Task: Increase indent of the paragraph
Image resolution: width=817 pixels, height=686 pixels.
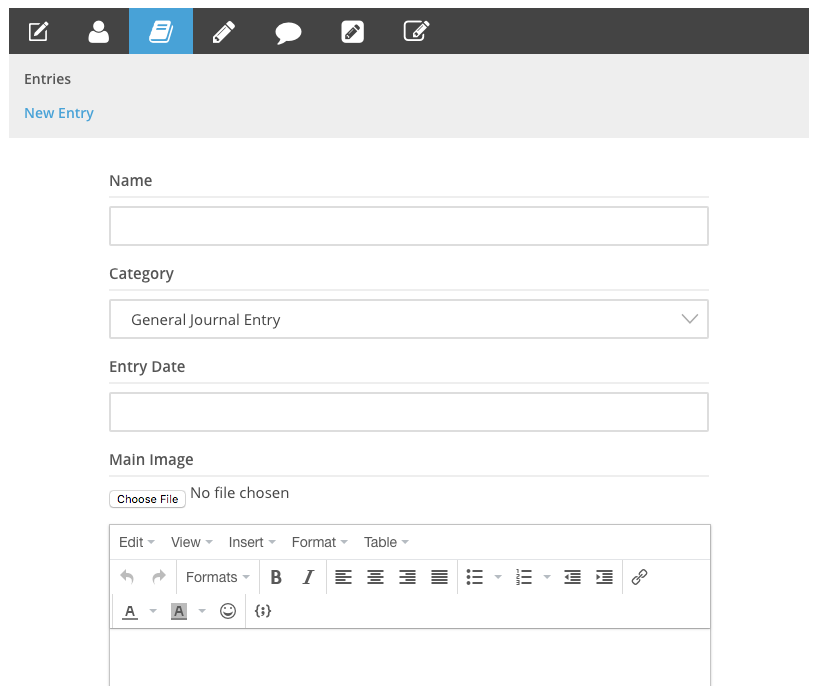Action: coord(604,577)
